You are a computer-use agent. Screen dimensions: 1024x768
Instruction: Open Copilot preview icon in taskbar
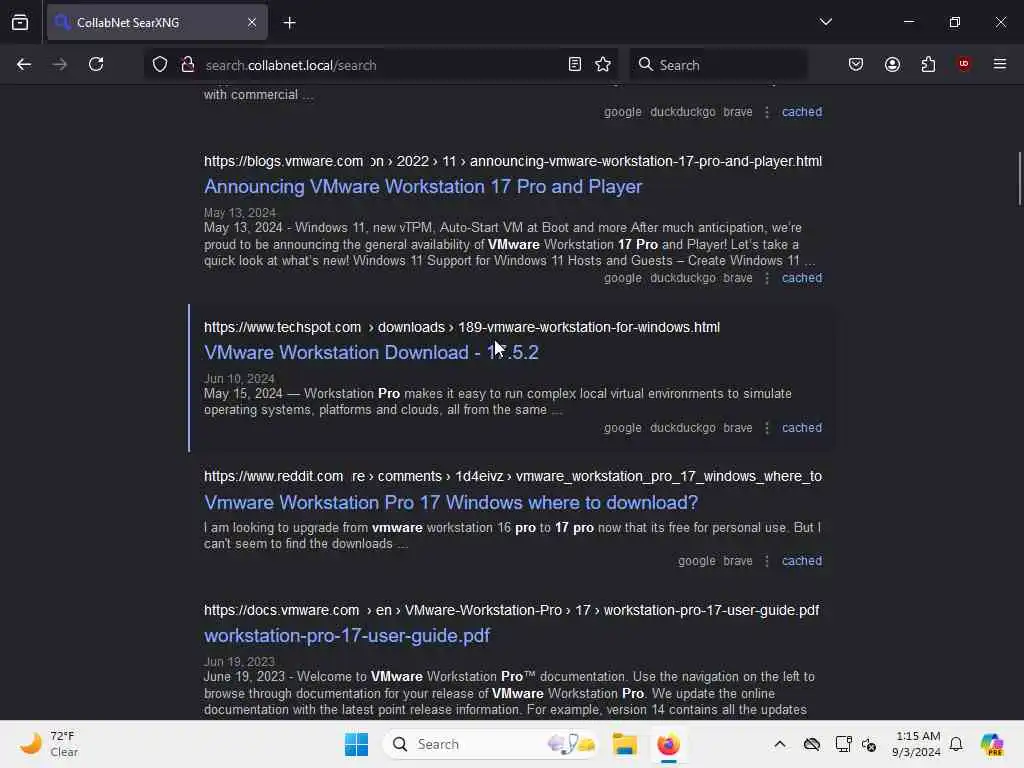pyautogui.click(x=992, y=744)
